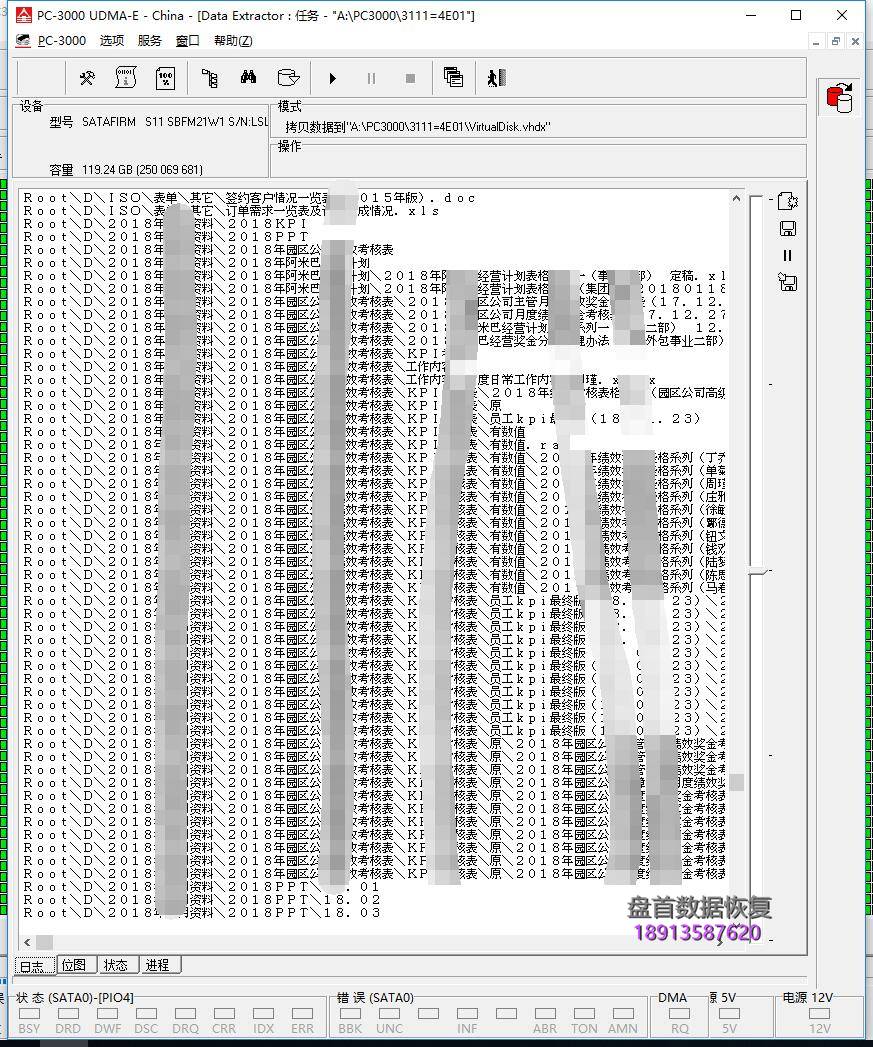Click the exit running-man toolbar icon
Image resolution: width=873 pixels, height=1047 pixels.
[x=497, y=78]
